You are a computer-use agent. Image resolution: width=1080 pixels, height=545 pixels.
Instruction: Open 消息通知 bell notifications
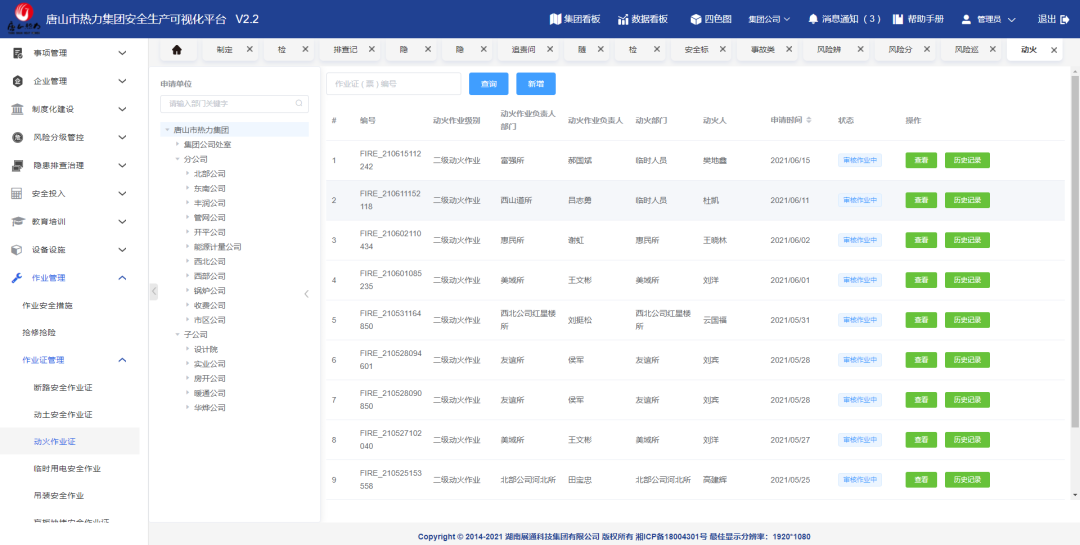coord(813,19)
